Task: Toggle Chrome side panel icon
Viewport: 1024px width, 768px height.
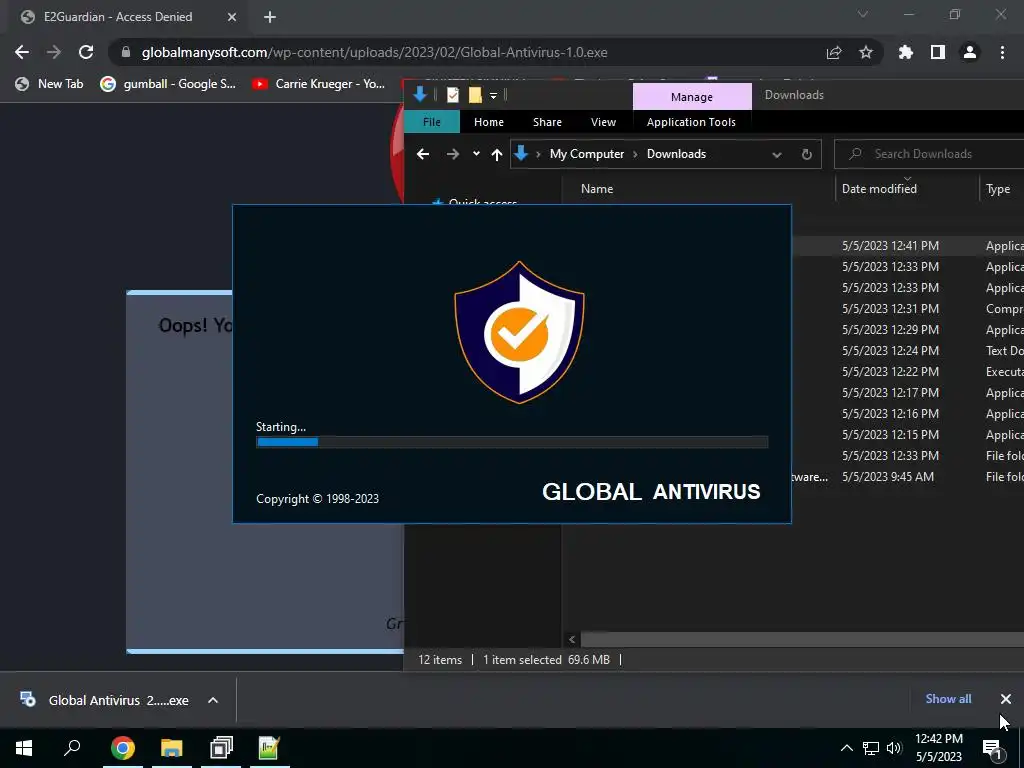Action: point(938,52)
